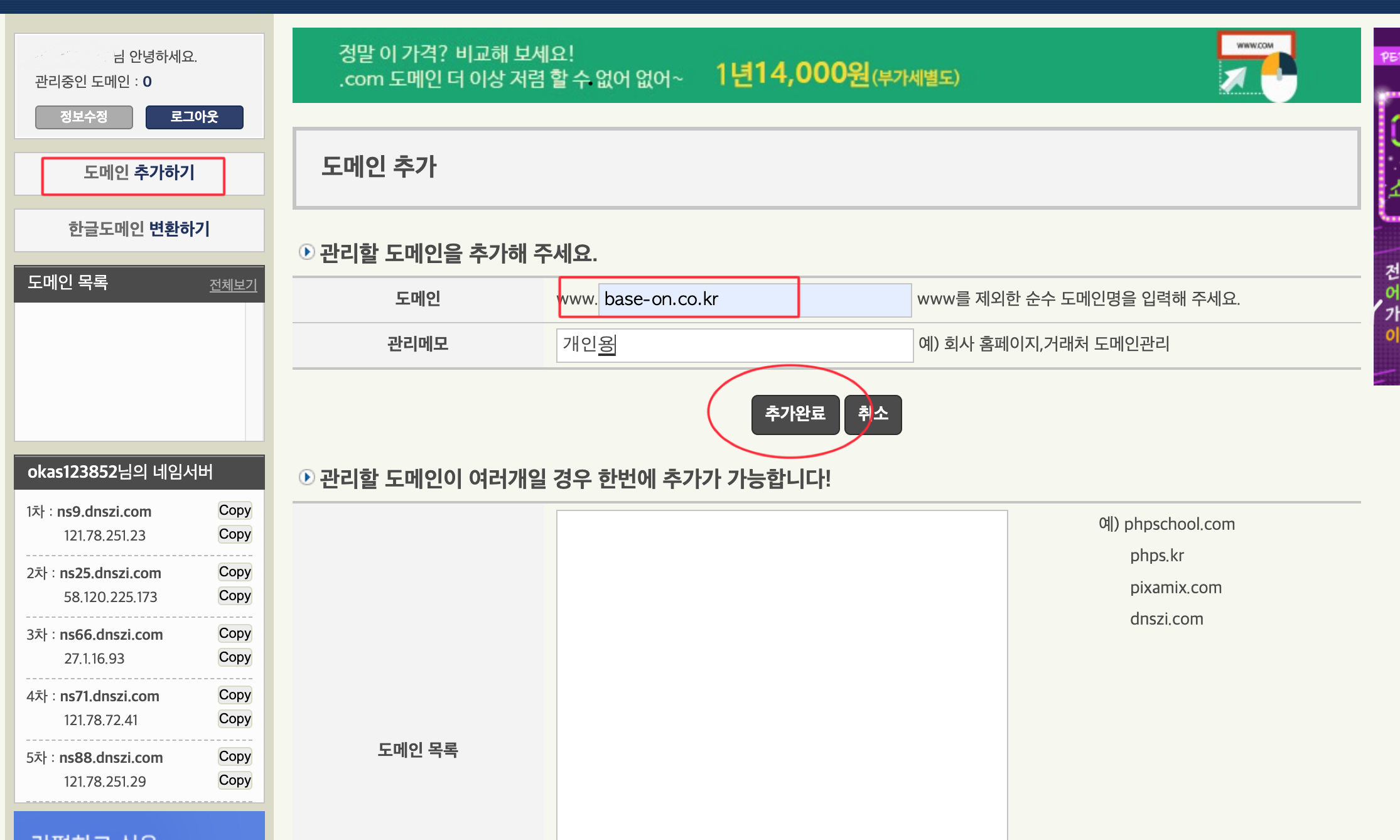Copy the IP address 58.120.225.173

[x=235, y=596]
